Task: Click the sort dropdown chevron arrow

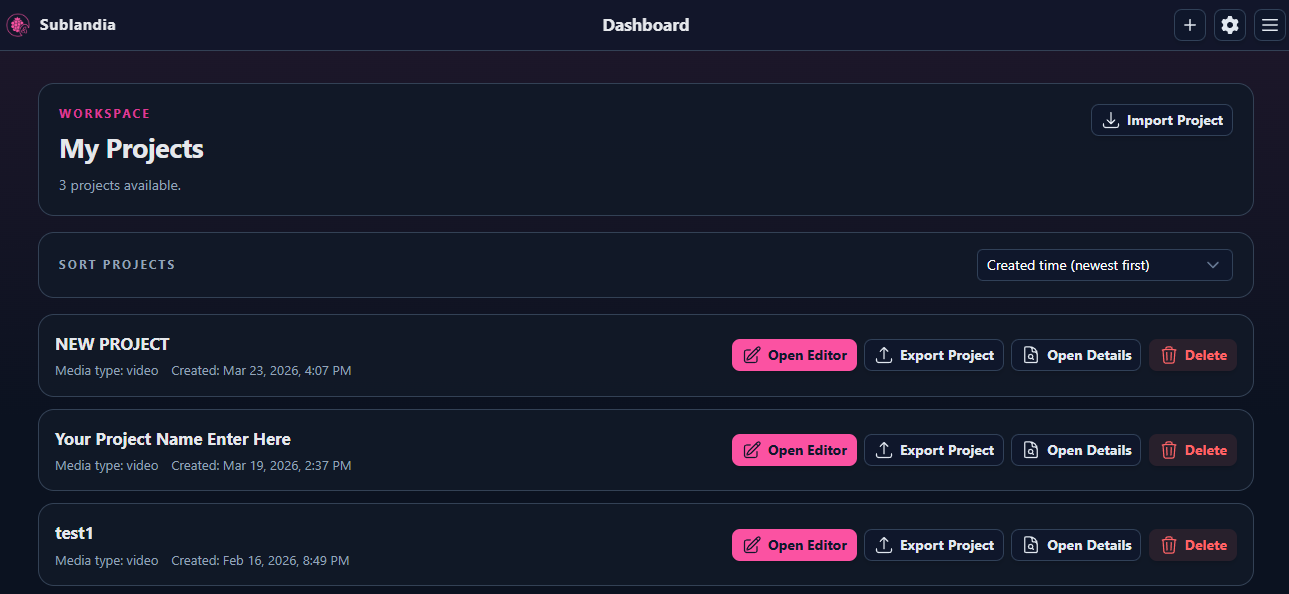Action: point(1213,265)
